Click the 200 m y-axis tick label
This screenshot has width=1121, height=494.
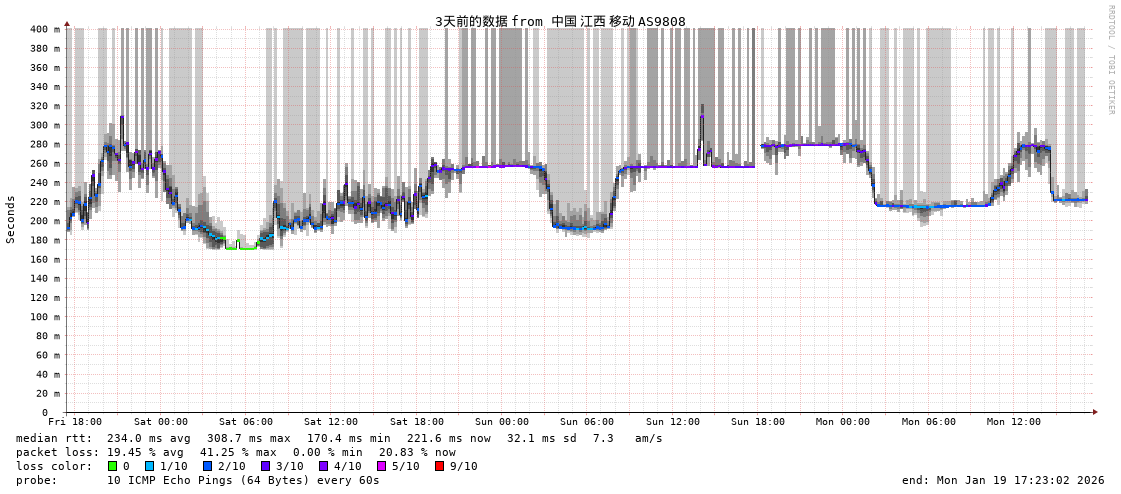point(44,221)
